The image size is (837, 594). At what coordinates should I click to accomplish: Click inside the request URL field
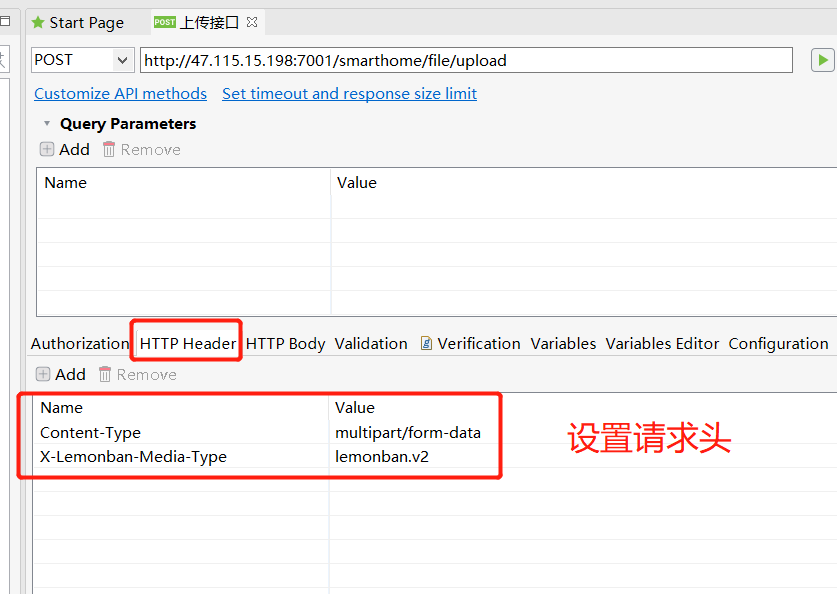466,59
